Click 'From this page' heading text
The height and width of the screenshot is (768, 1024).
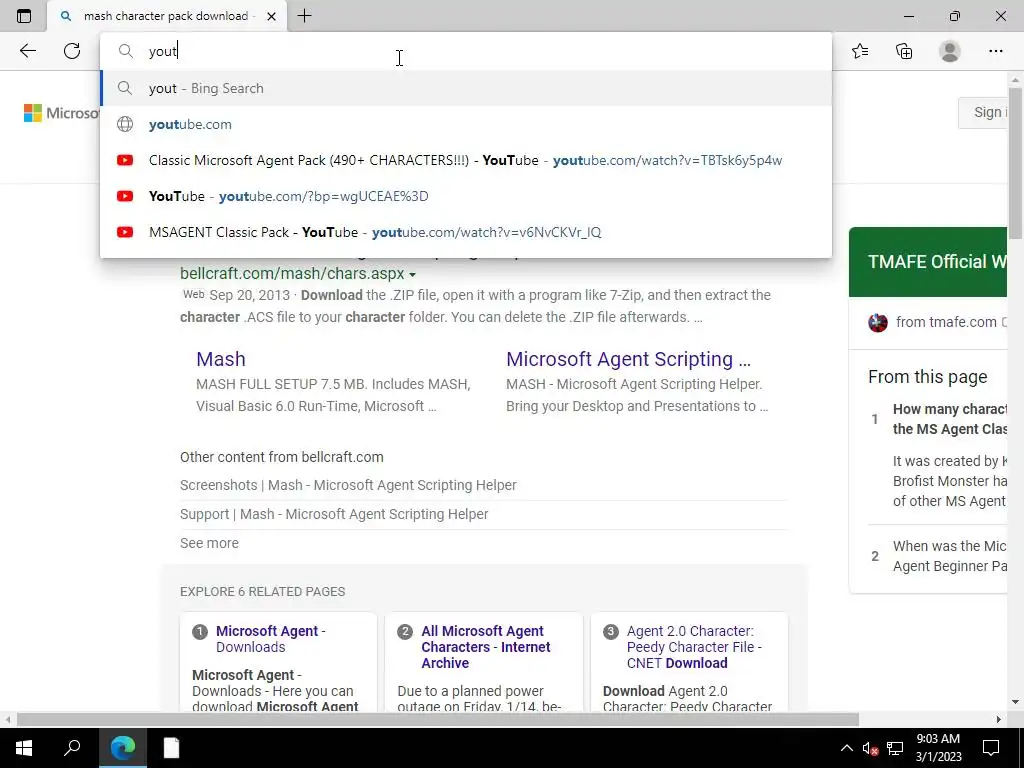click(927, 377)
